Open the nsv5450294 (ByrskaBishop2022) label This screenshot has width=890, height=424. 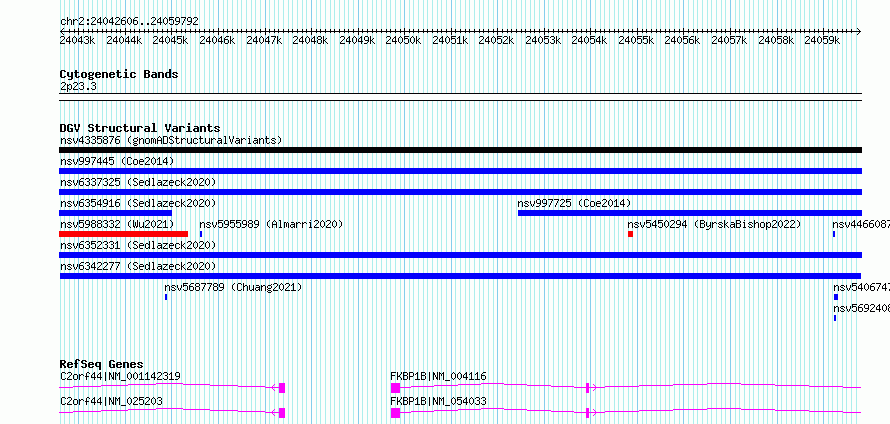714,224
